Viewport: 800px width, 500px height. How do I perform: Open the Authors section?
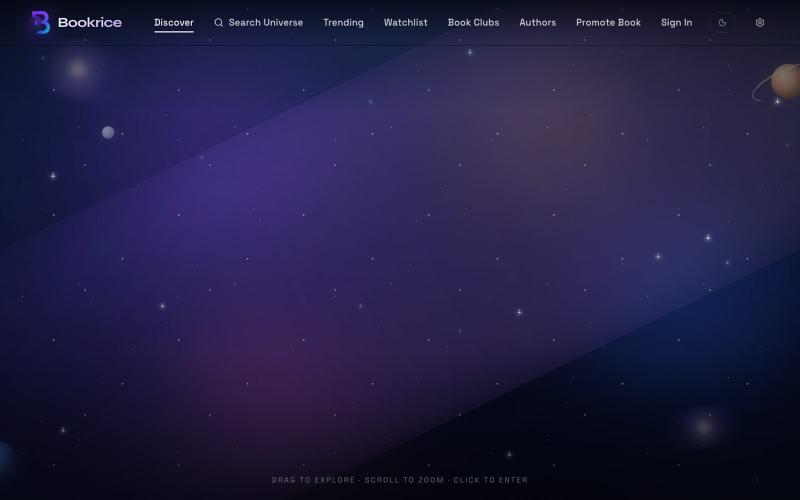pyautogui.click(x=538, y=22)
